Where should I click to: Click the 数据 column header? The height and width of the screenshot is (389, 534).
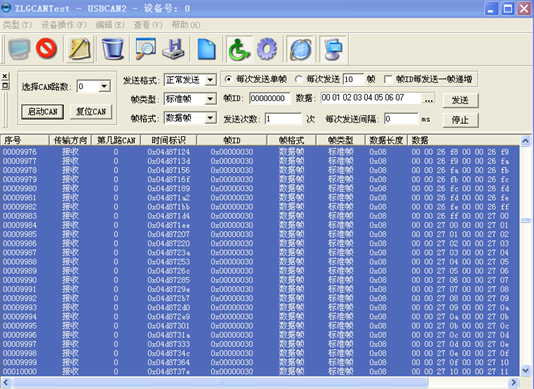(x=463, y=140)
